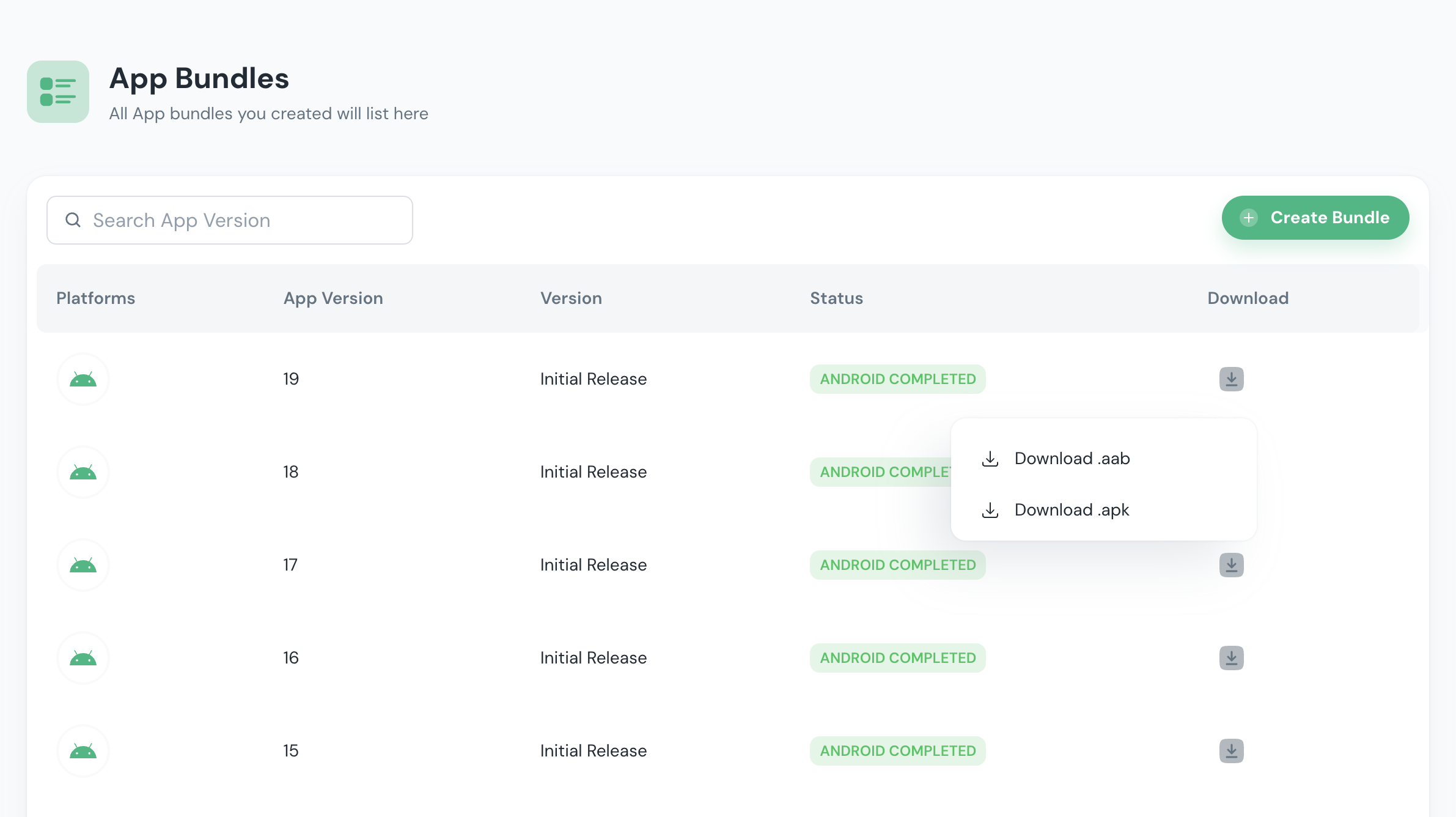
Task: Click the Status column header
Action: [x=836, y=298]
